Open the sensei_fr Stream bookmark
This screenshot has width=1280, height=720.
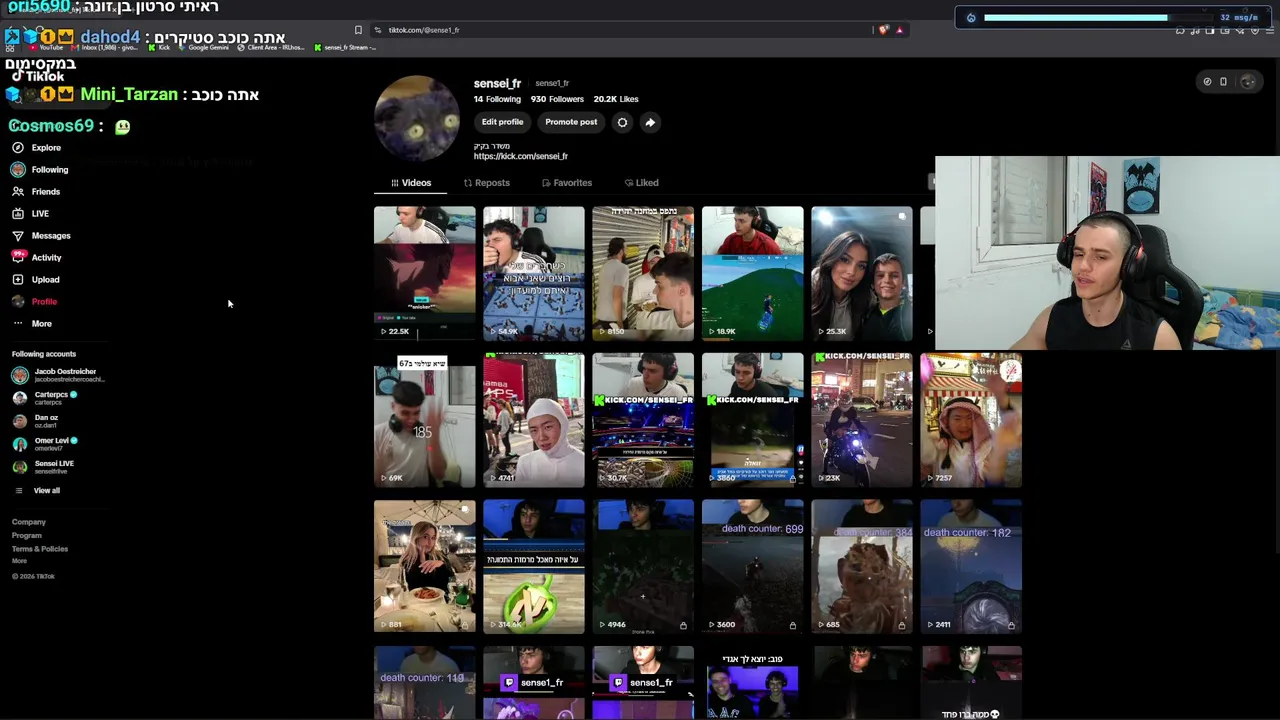[345, 47]
